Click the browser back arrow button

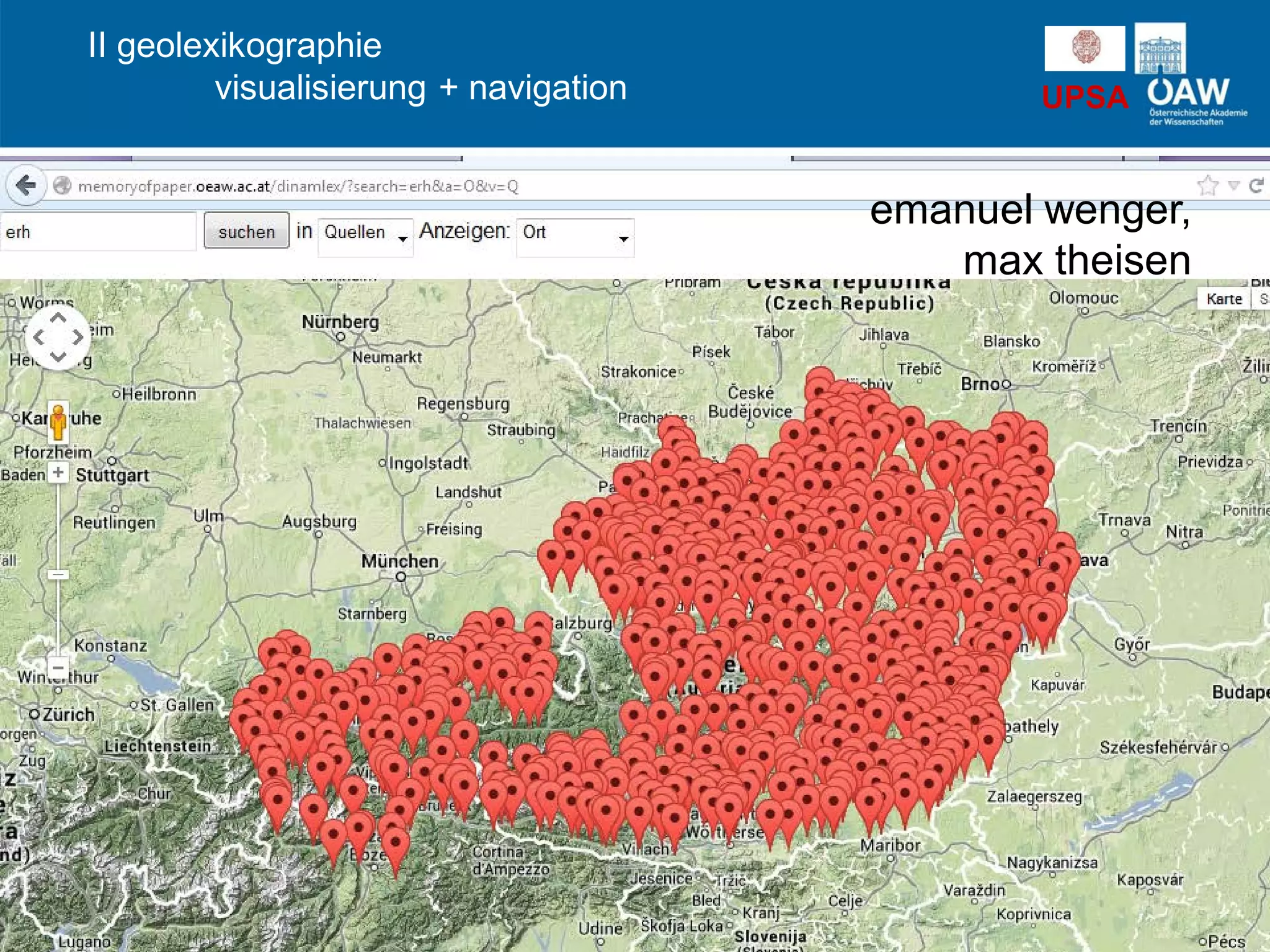pos(25,185)
